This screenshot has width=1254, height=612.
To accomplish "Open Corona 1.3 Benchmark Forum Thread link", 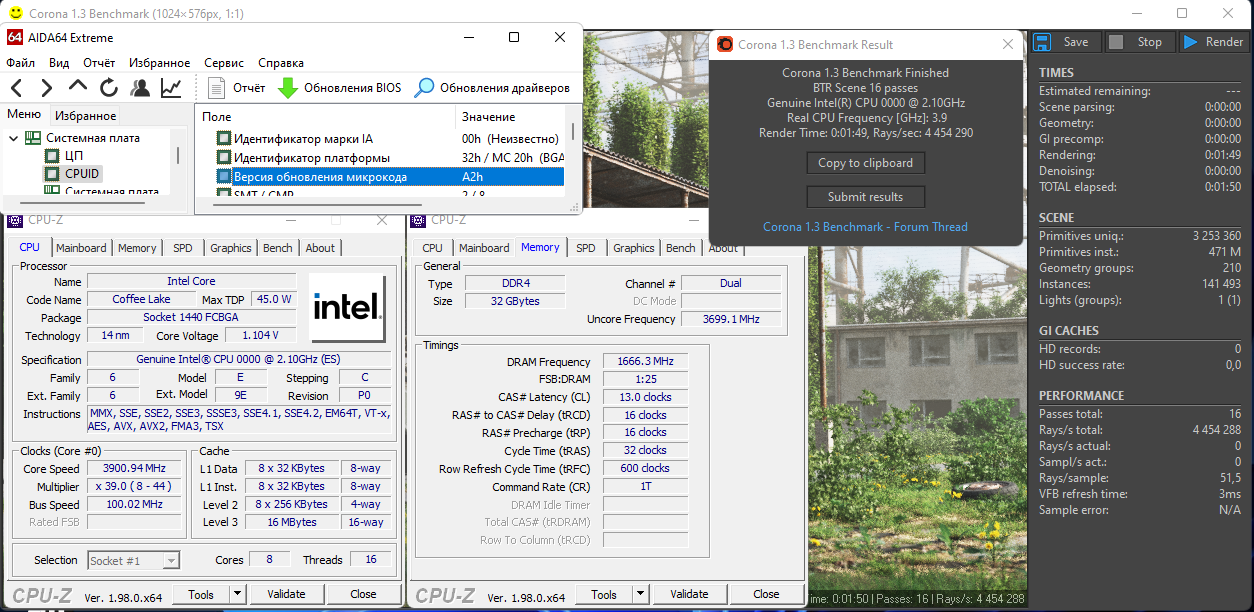I will point(865,227).
